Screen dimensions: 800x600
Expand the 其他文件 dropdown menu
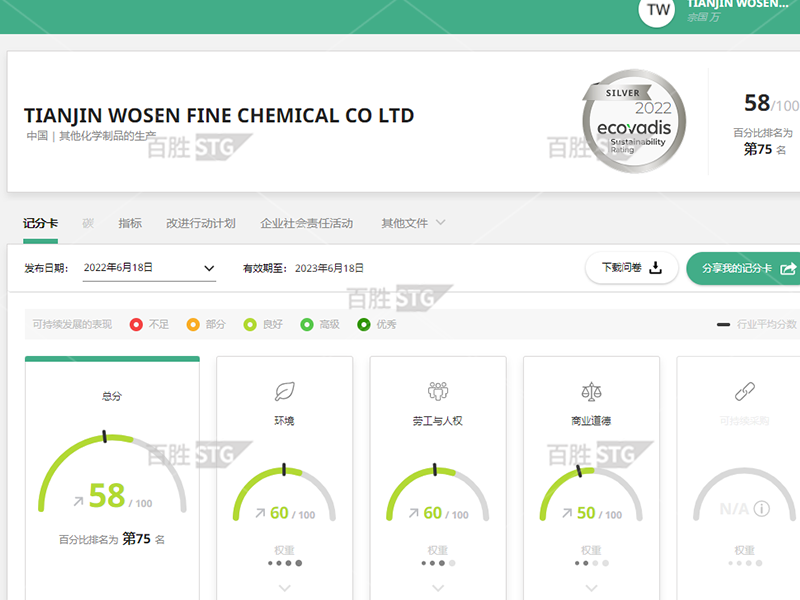click(413, 223)
